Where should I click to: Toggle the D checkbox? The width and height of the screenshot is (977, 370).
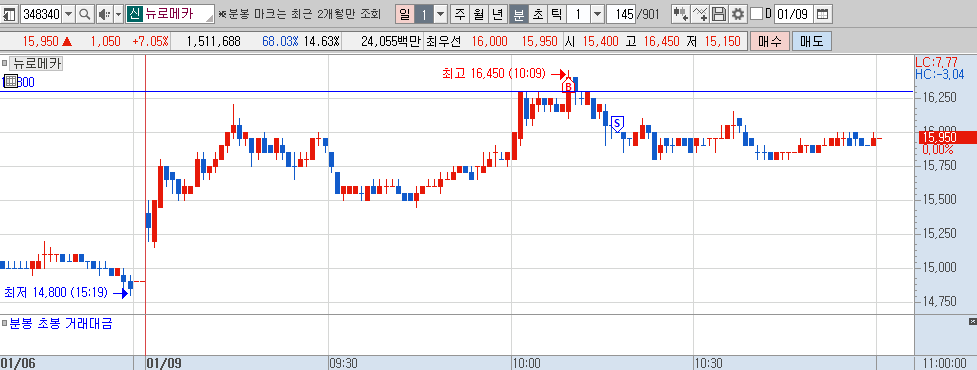pos(756,13)
